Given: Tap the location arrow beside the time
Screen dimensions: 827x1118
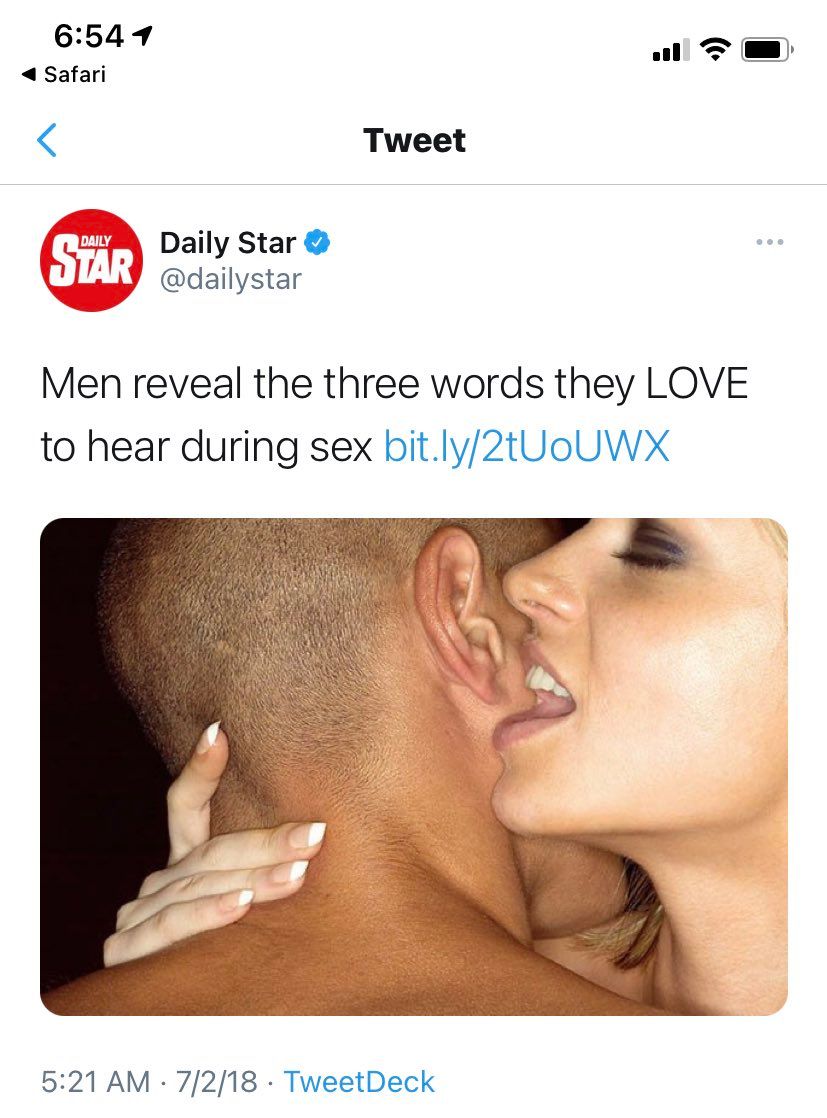Looking at the screenshot, I should [143, 35].
